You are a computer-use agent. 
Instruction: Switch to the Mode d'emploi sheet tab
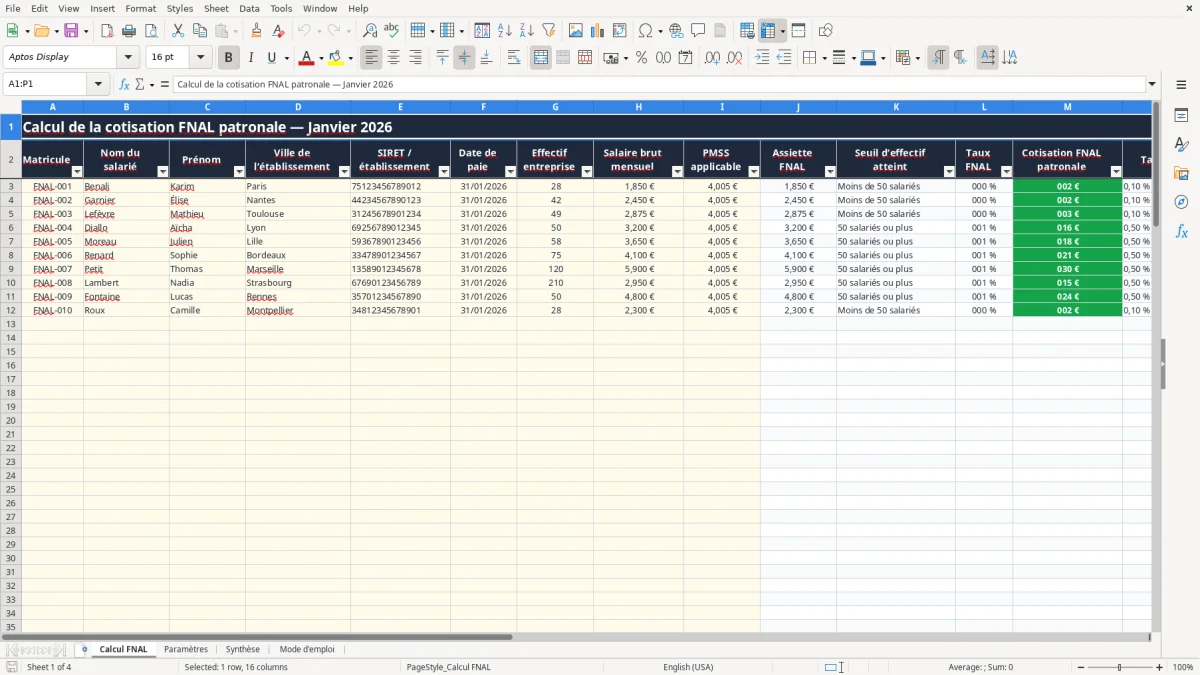tap(307, 649)
